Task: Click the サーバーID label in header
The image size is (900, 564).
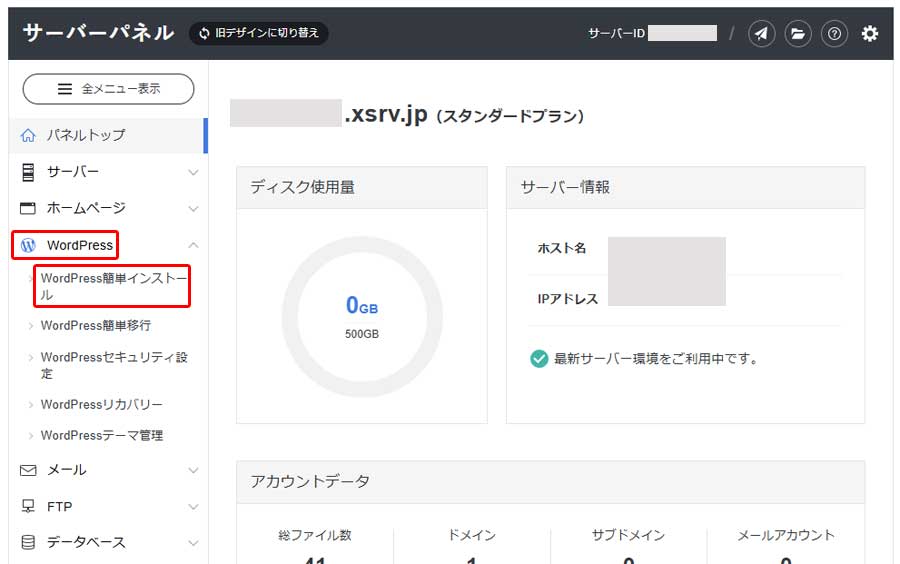Action: [616, 33]
